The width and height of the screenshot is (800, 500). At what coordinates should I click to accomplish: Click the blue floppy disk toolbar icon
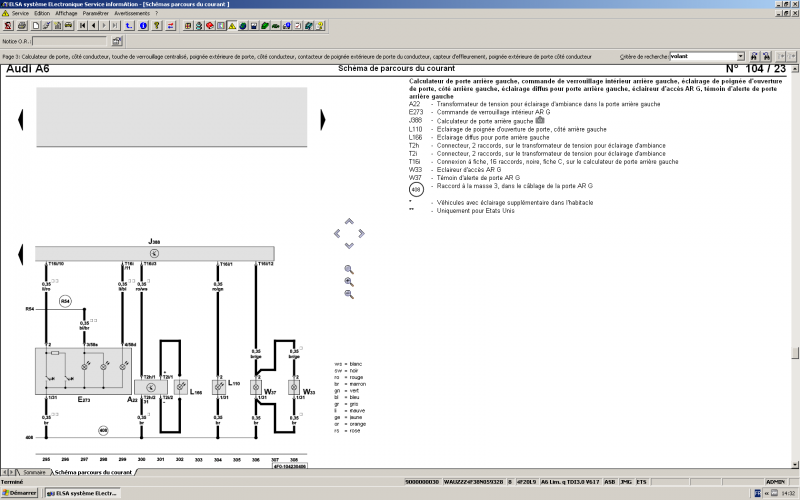254,26
